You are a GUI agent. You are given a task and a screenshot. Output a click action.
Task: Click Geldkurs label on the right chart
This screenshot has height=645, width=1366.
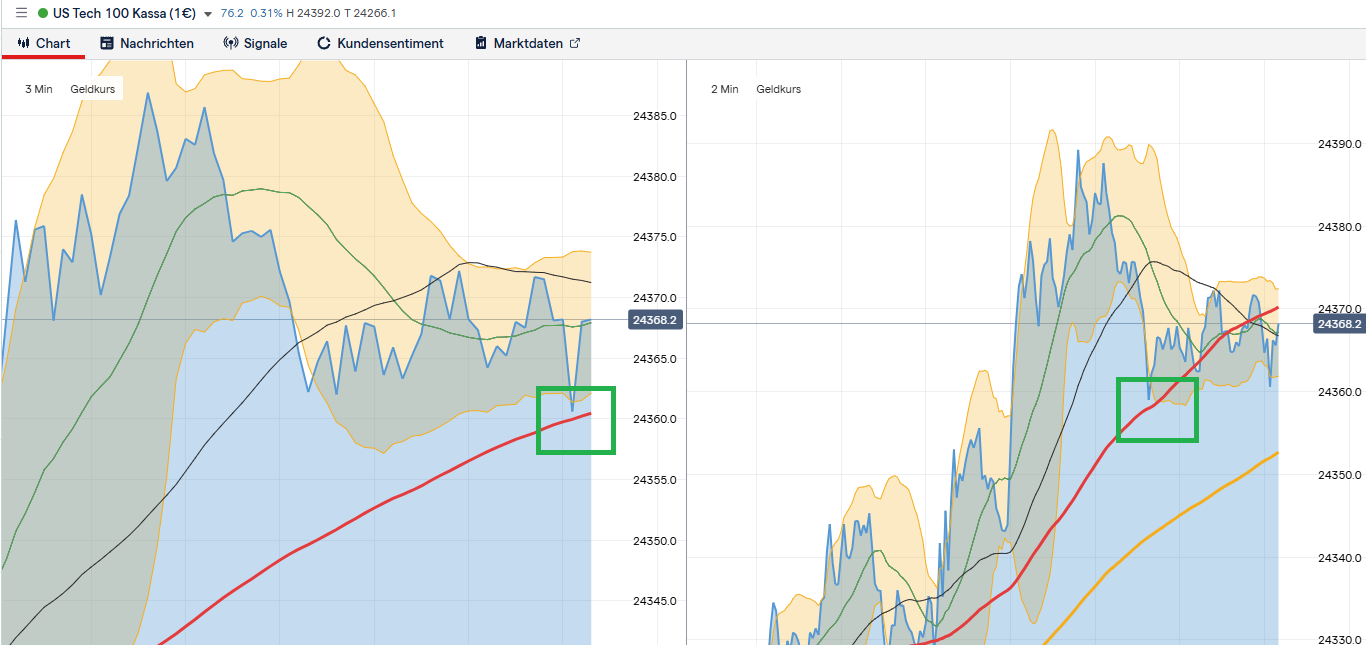(x=779, y=89)
